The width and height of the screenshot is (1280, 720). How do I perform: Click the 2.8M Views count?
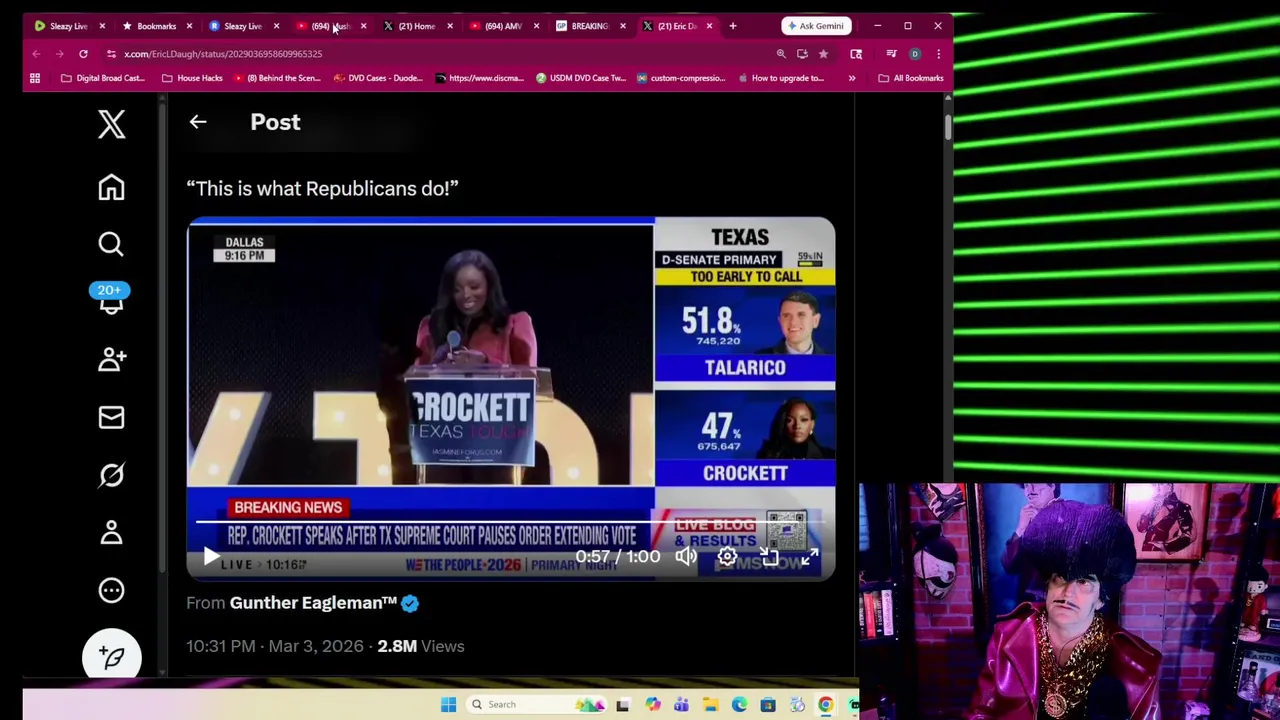[x=420, y=646]
